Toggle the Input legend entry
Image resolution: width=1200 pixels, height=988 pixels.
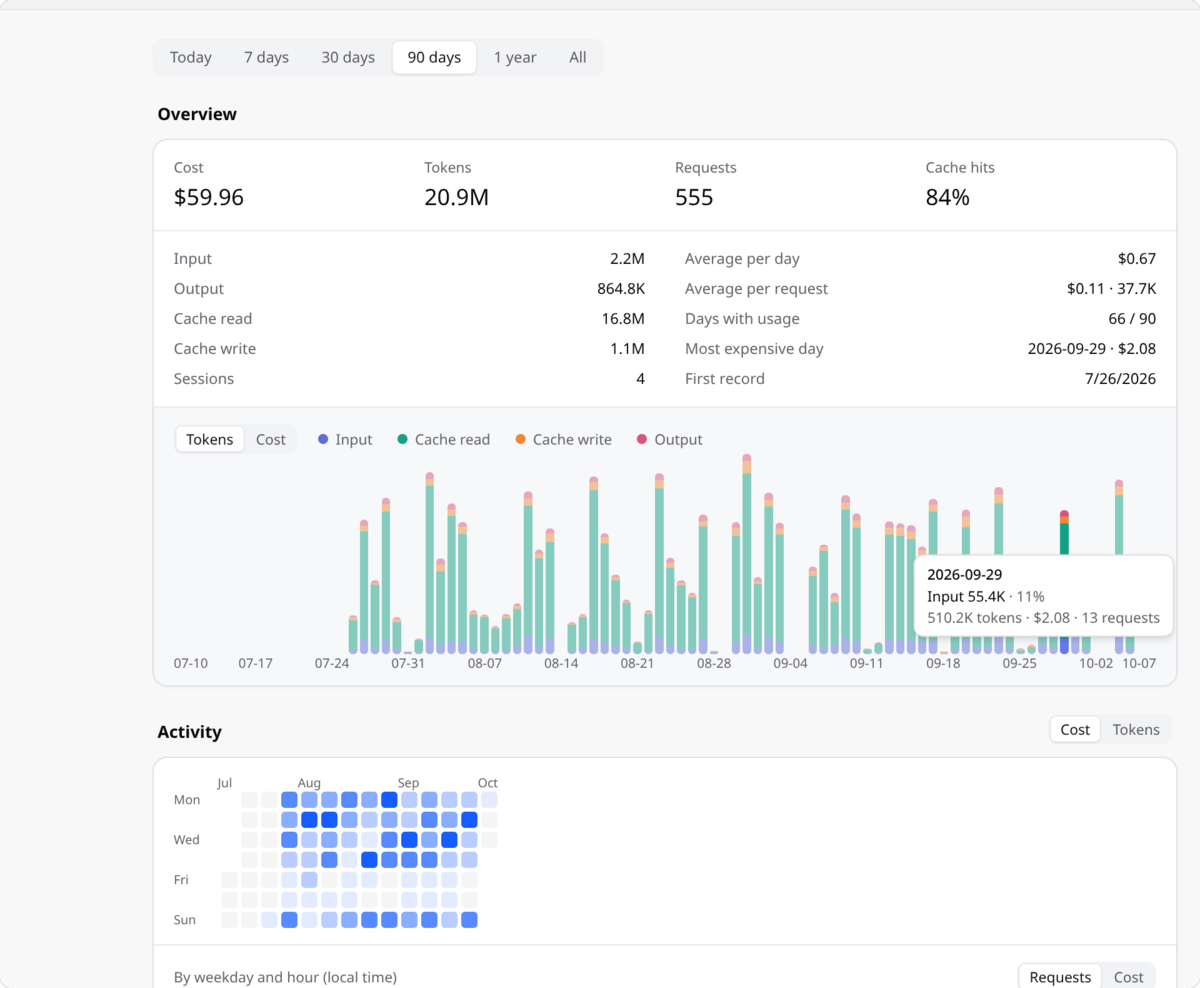pyautogui.click(x=345, y=440)
